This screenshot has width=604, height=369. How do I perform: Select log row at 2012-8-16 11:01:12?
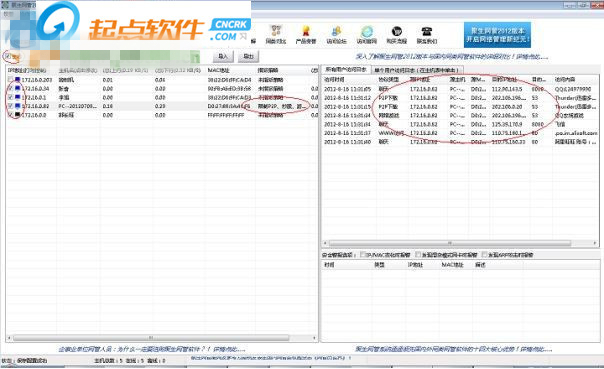pyautogui.click(x=460, y=98)
